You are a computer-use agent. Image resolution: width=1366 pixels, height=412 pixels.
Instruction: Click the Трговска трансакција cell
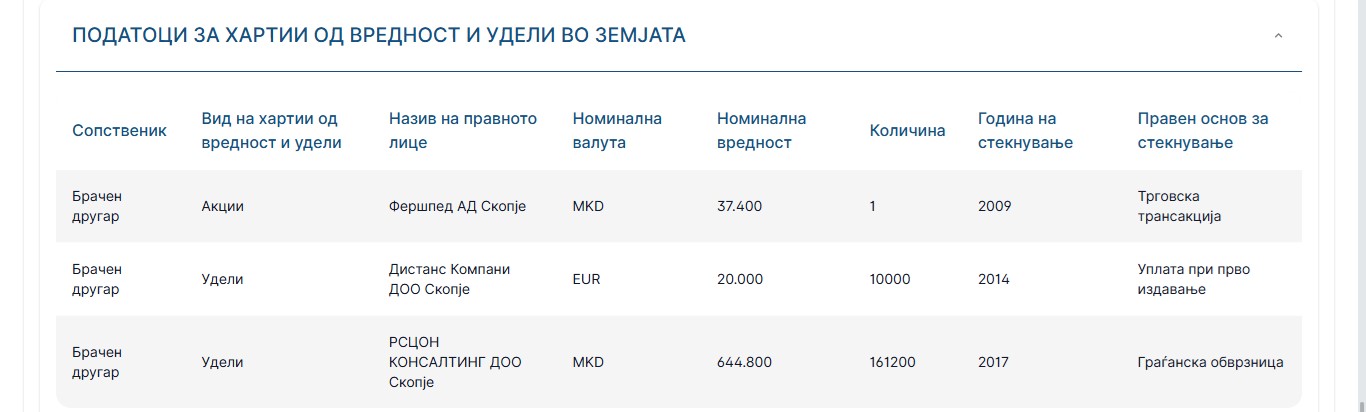click(x=1180, y=206)
